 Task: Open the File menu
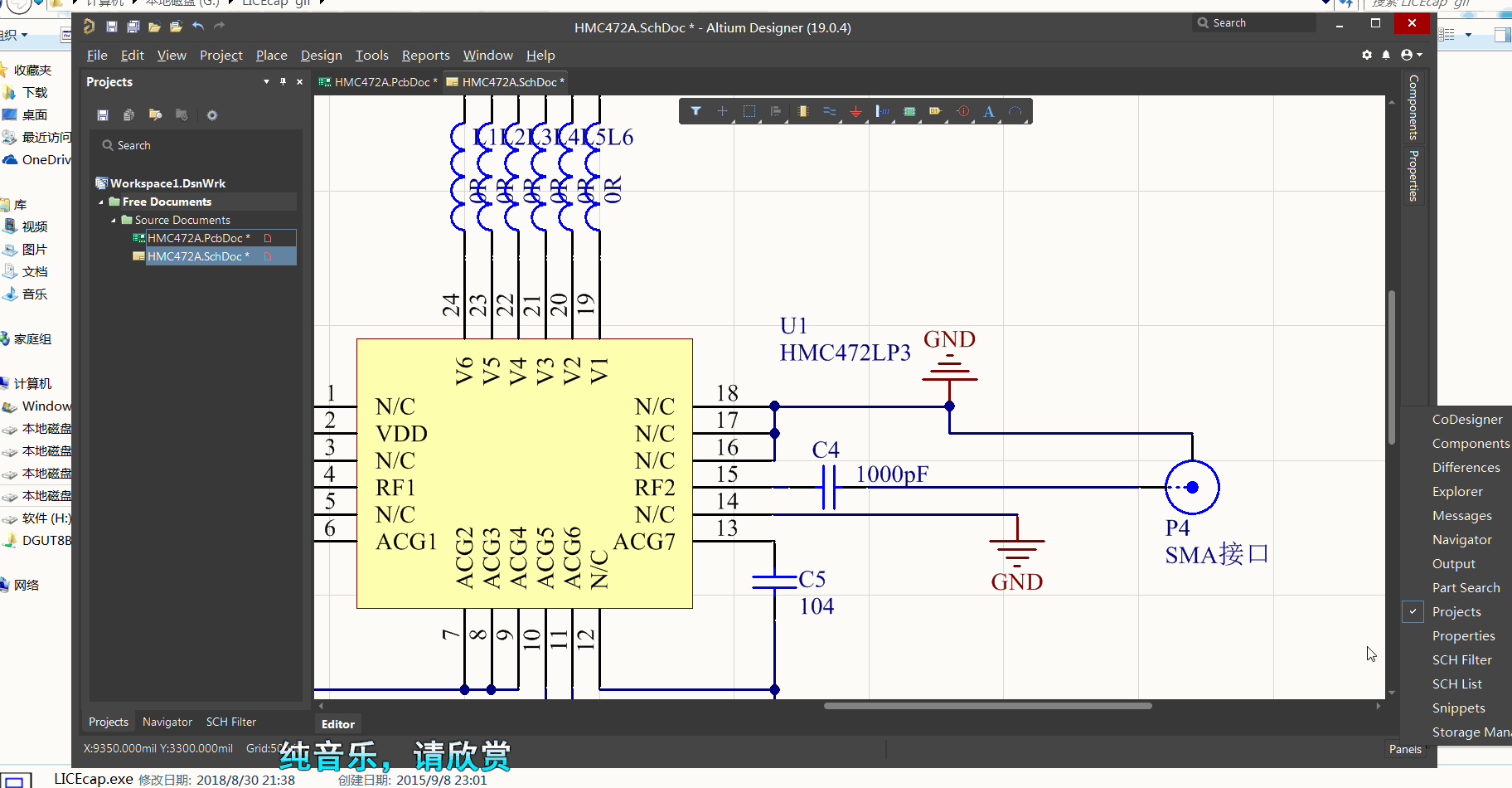[97, 55]
